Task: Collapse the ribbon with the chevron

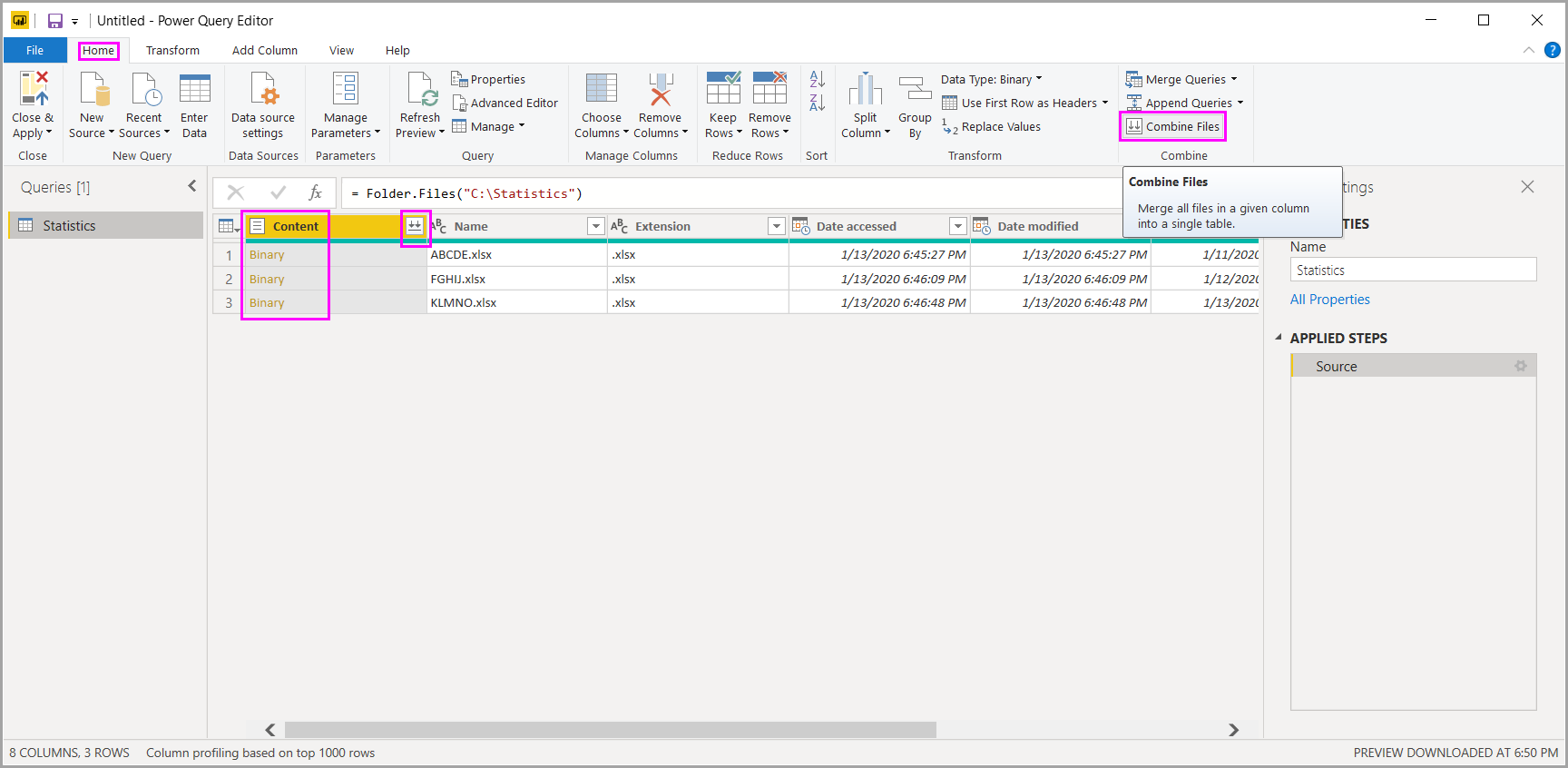Action: point(1528,50)
